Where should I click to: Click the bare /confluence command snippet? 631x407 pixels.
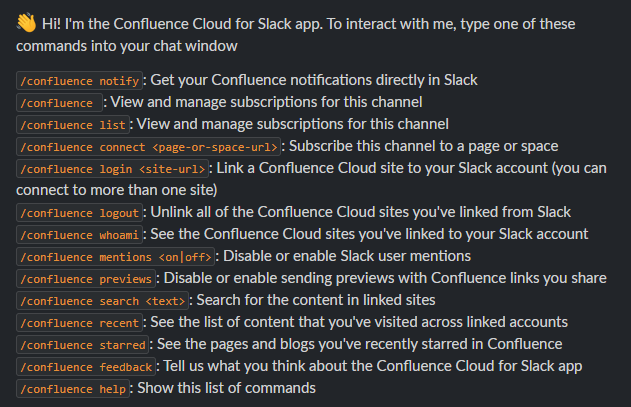click(x=60, y=102)
